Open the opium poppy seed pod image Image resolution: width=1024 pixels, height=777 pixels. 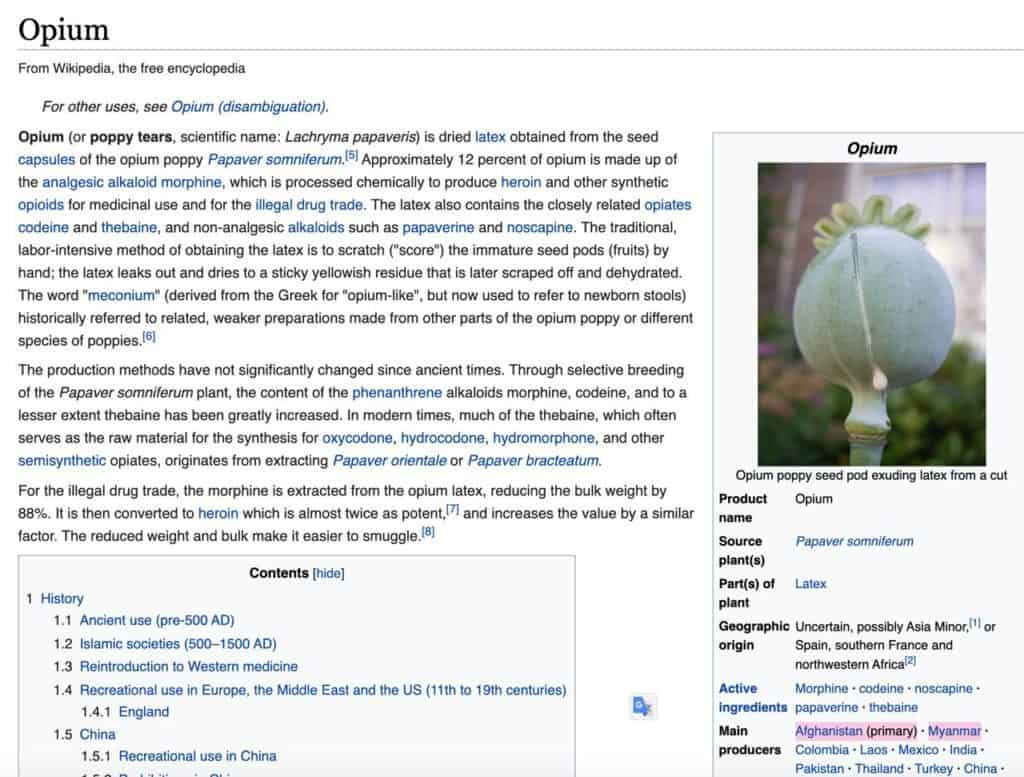[x=871, y=314]
